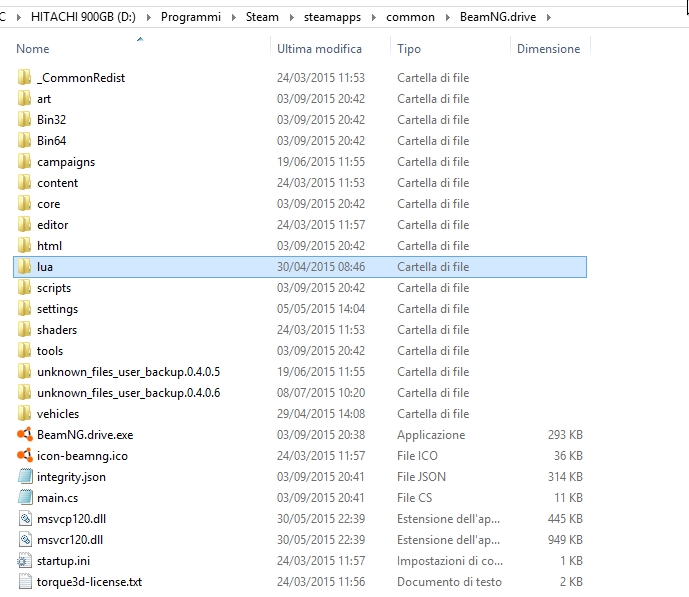Viewport: 689px width, 597px height.
Task: Click BeamNG.drive in address breadcrumb
Action: pyautogui.click(x=498, y=17)
